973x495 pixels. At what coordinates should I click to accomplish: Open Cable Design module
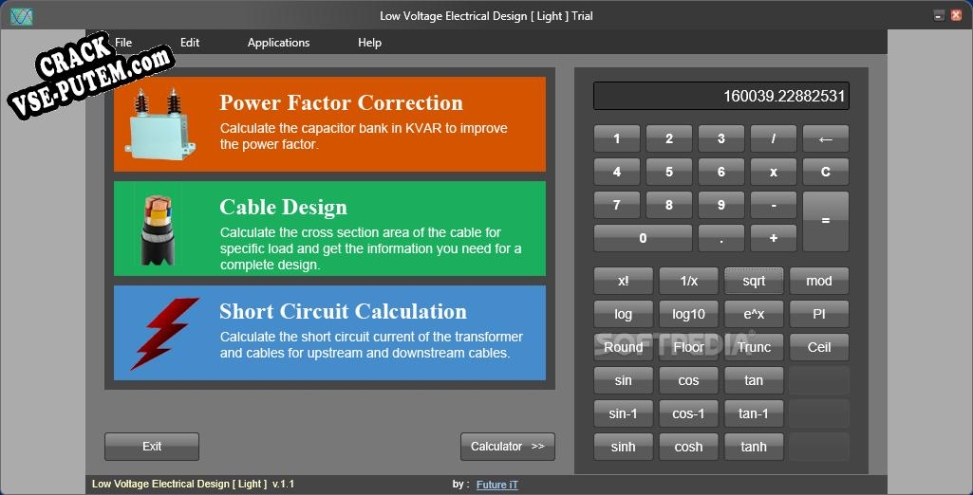[330, 228]
